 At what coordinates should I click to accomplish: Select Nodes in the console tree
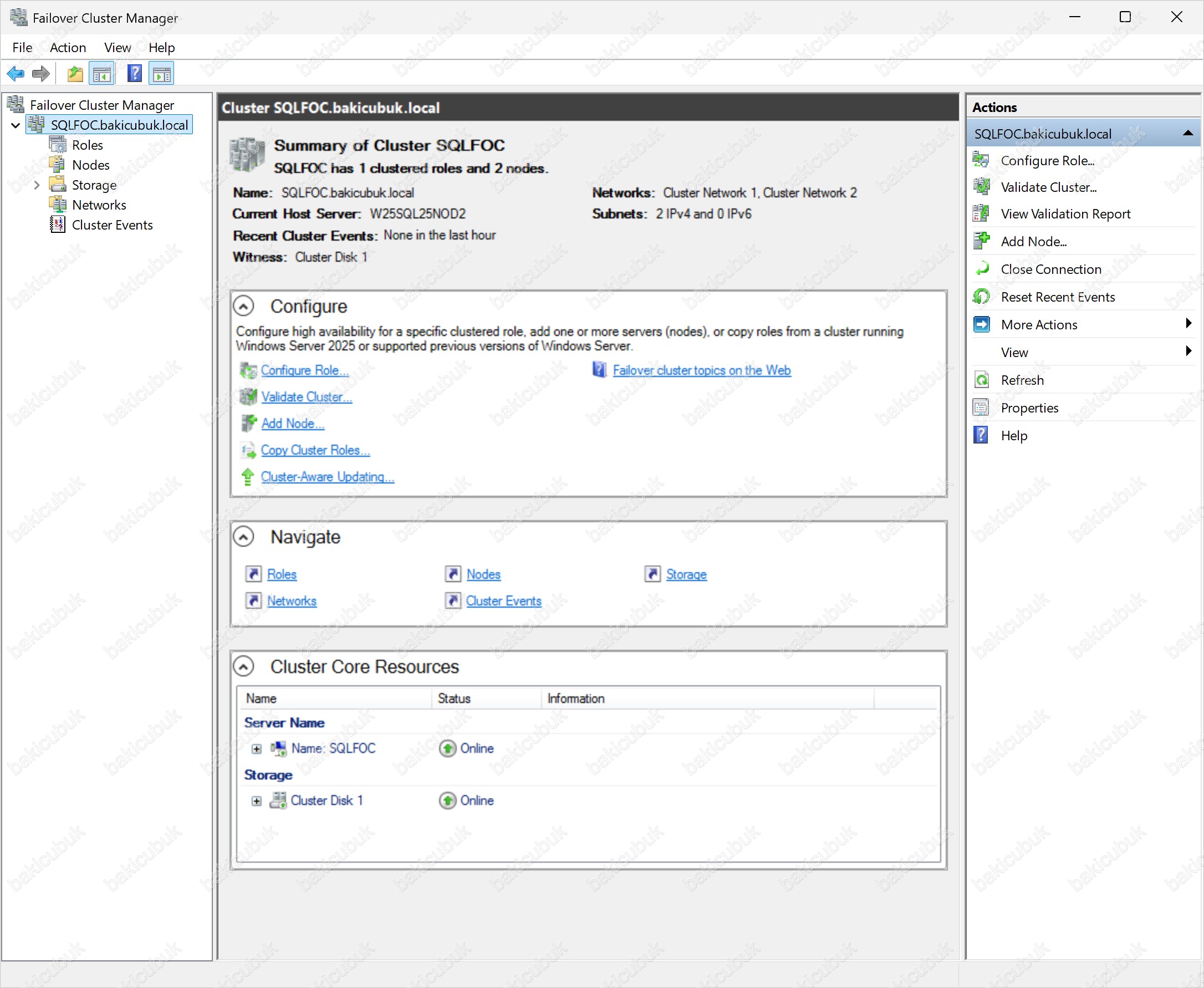pyautogui.click(x=90, y=165)
